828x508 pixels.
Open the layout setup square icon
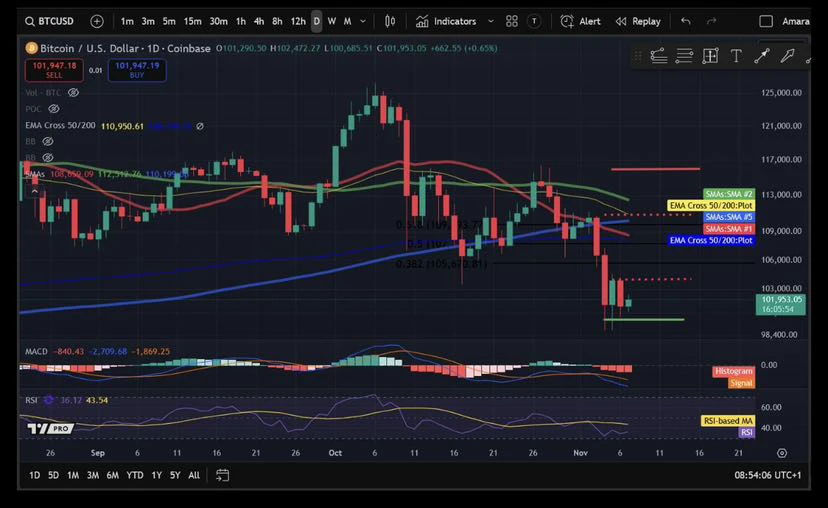click(766, 21)
